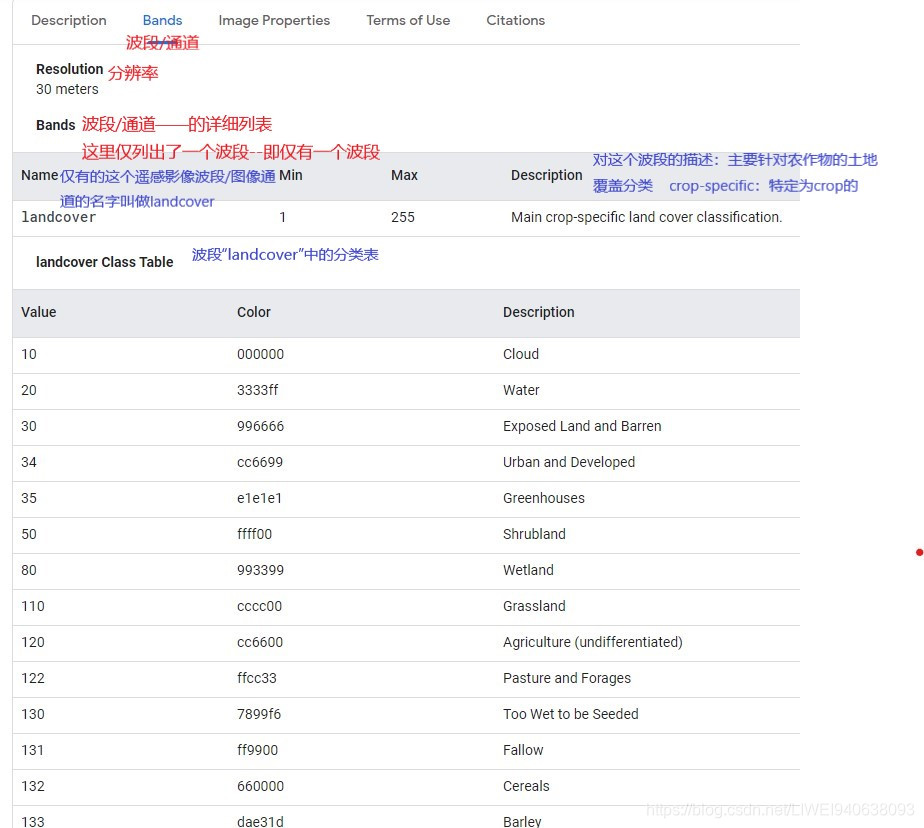Click the Resolution heading
The height and width of the screenshot is (828, 924).
[70, 69]
